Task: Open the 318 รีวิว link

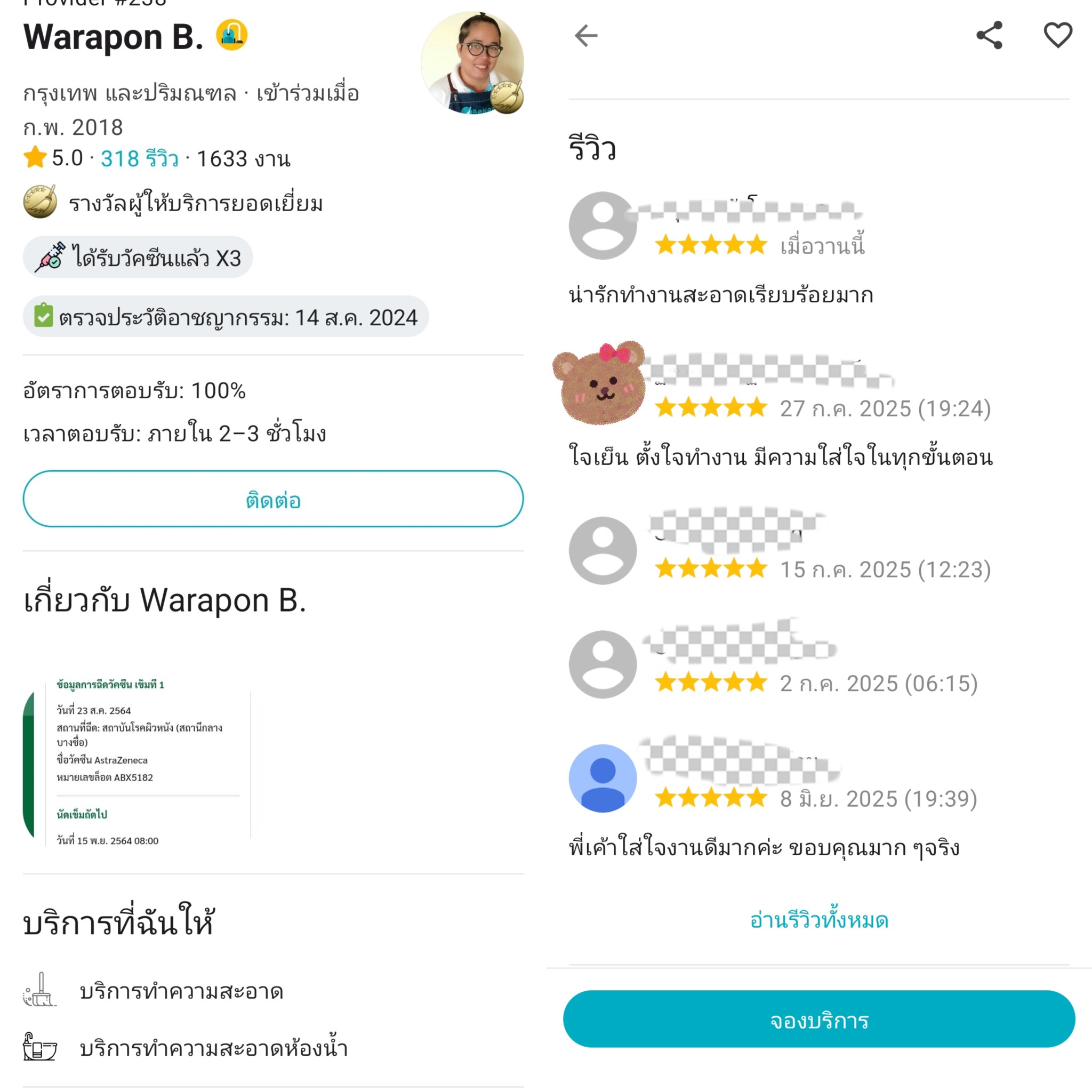Action: [x=139, y=159]
